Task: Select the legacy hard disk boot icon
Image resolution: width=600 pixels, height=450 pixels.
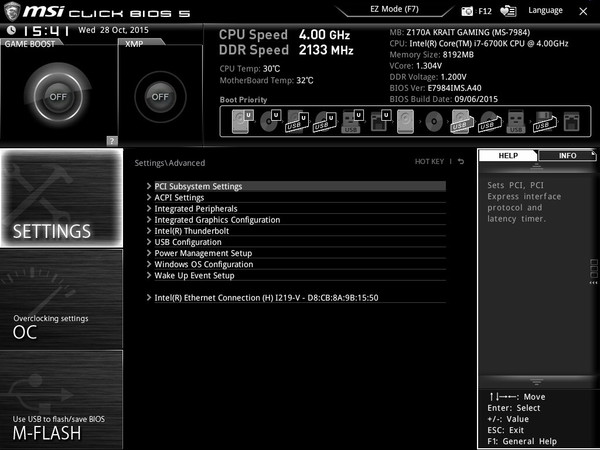Action: [x=405, y=121]
